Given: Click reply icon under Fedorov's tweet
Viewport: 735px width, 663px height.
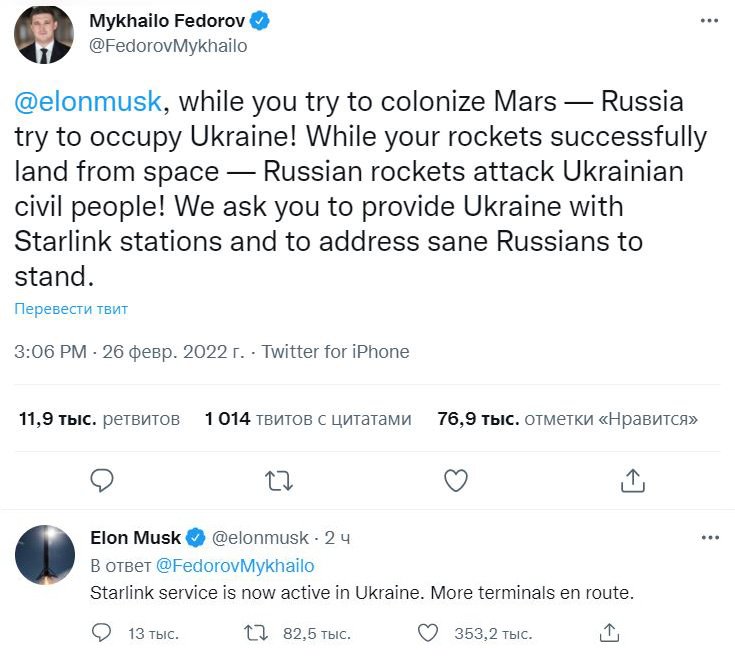Looking at the screenshot, I should tap(102, 481).
